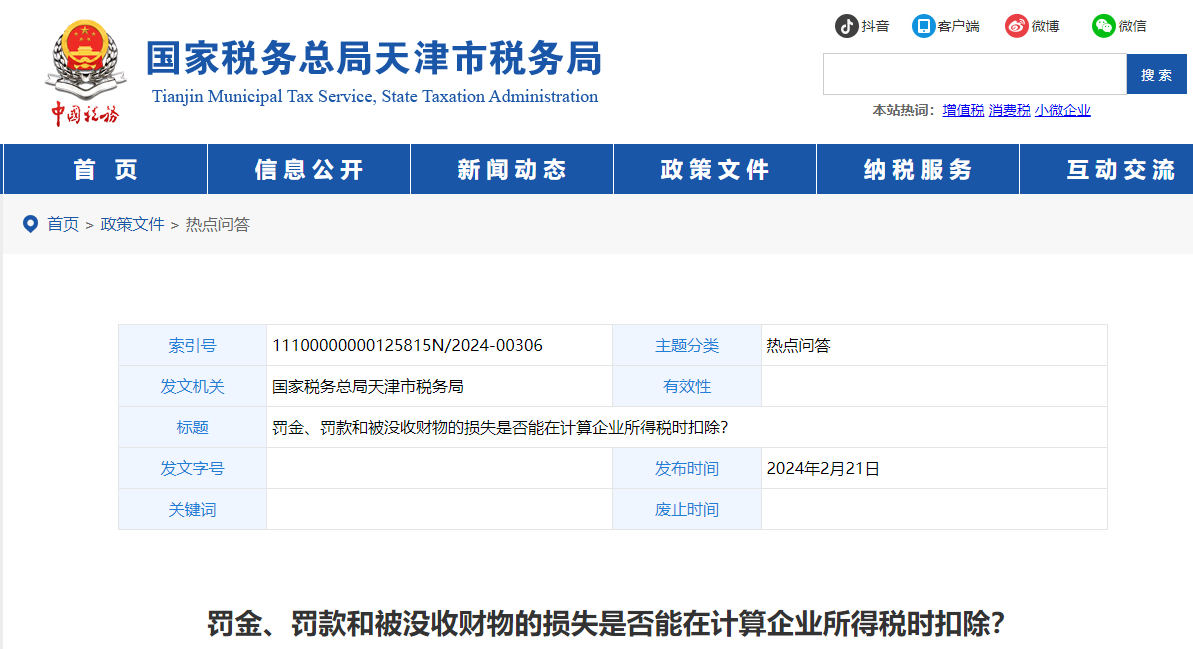Click the 主题分类 label cell
The height and width of the screenshot is (649, 1193).
(687, 345)
